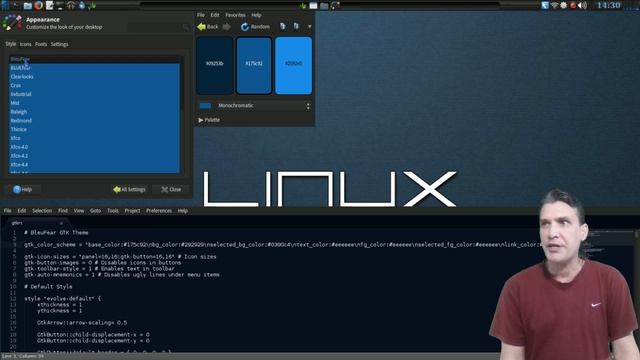Launch the text editor icon in top panel

coord(49,5)
